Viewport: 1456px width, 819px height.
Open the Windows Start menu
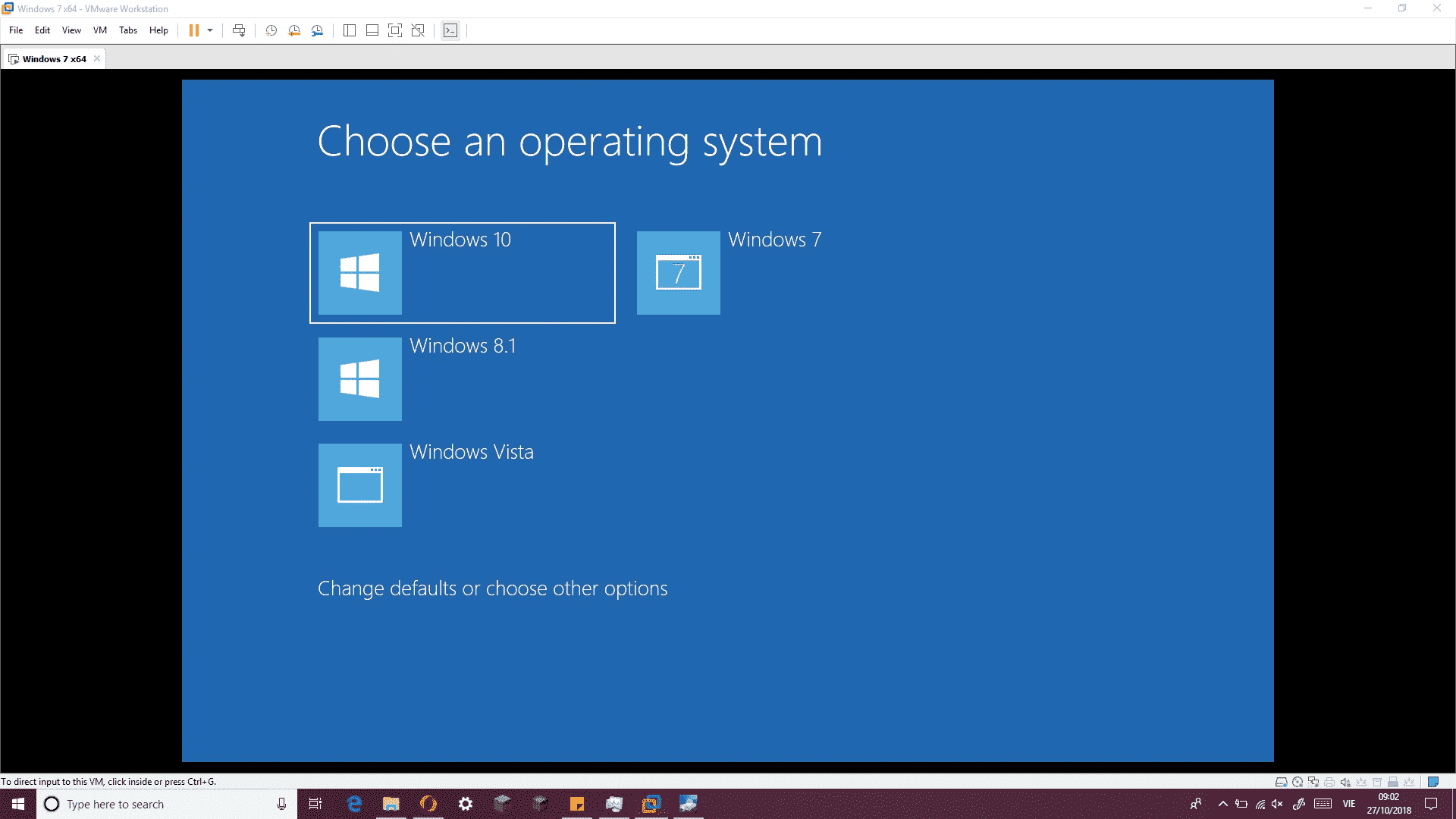(18, 804)
